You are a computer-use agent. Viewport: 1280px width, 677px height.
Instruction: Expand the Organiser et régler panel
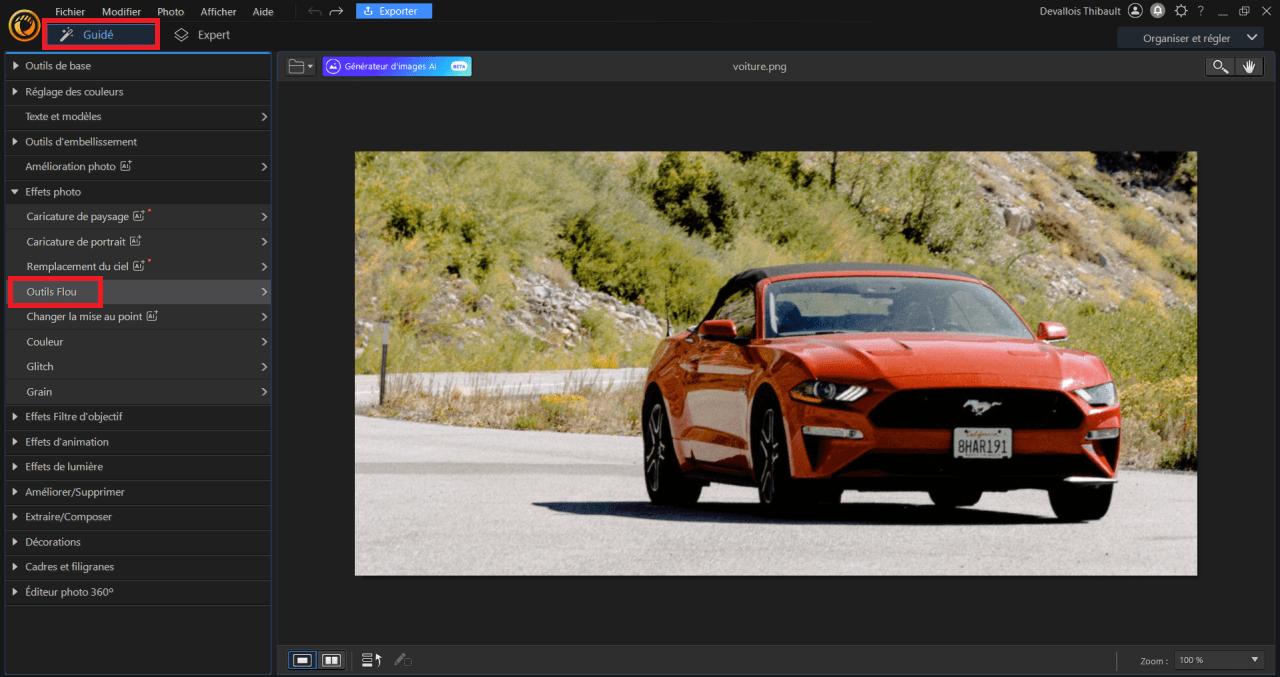(x=1189, y=36)
